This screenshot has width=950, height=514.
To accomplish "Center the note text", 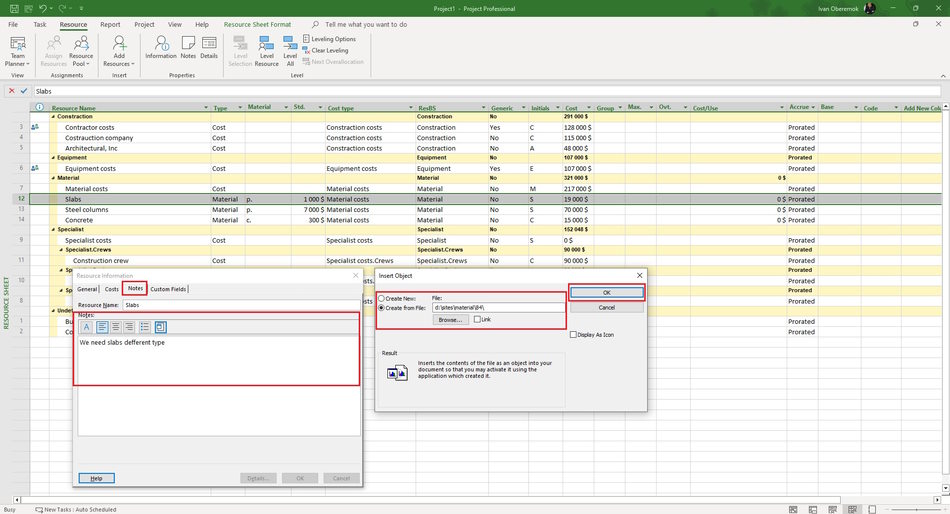I will click(115, 327).
